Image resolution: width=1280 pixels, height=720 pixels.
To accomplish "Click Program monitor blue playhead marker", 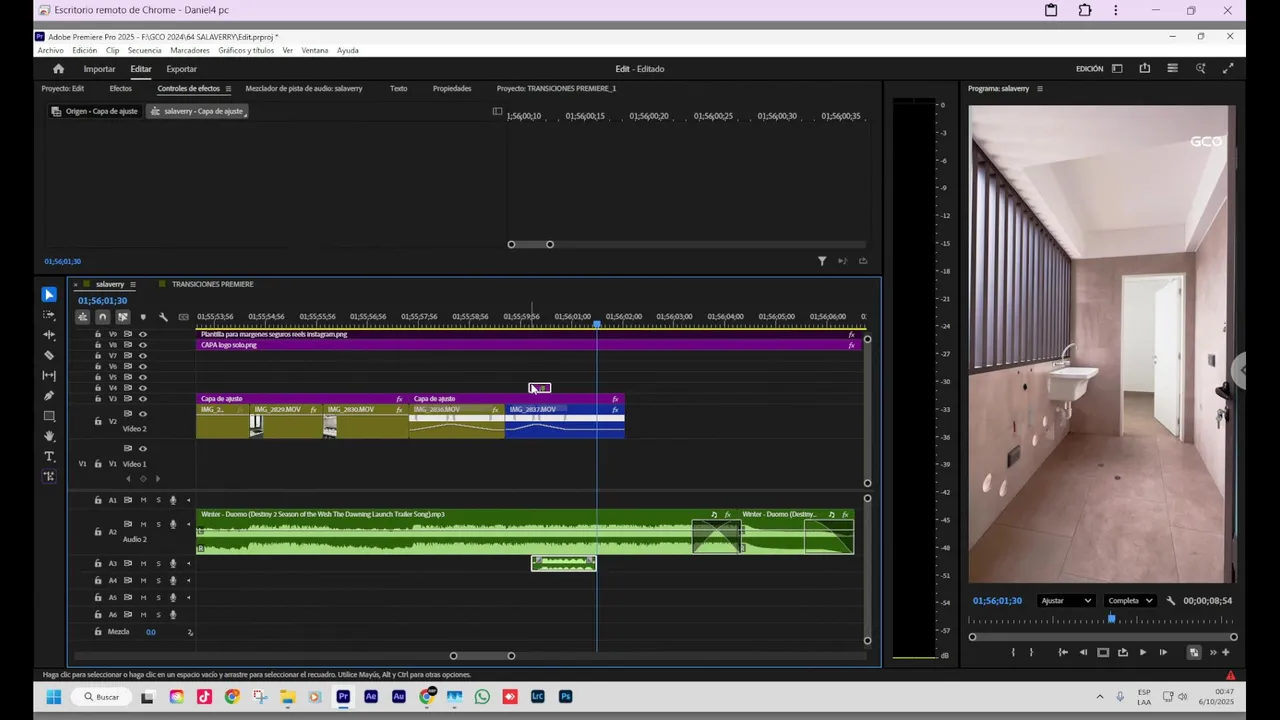I will 1111,619.
